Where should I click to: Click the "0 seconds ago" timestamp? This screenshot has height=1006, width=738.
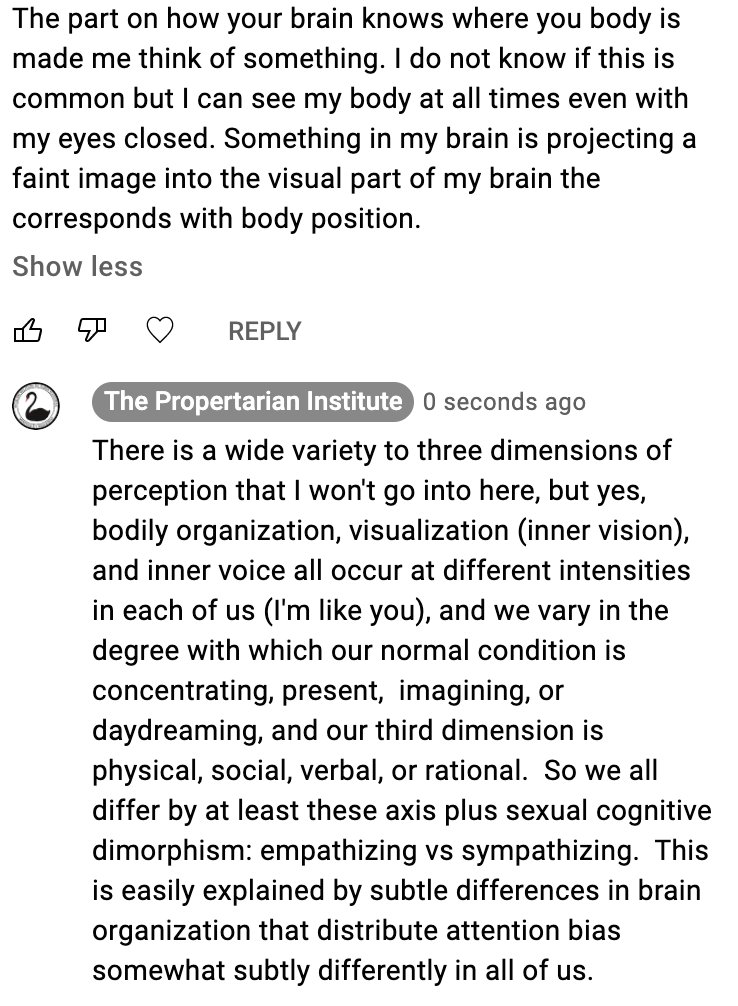pos(503,402)
